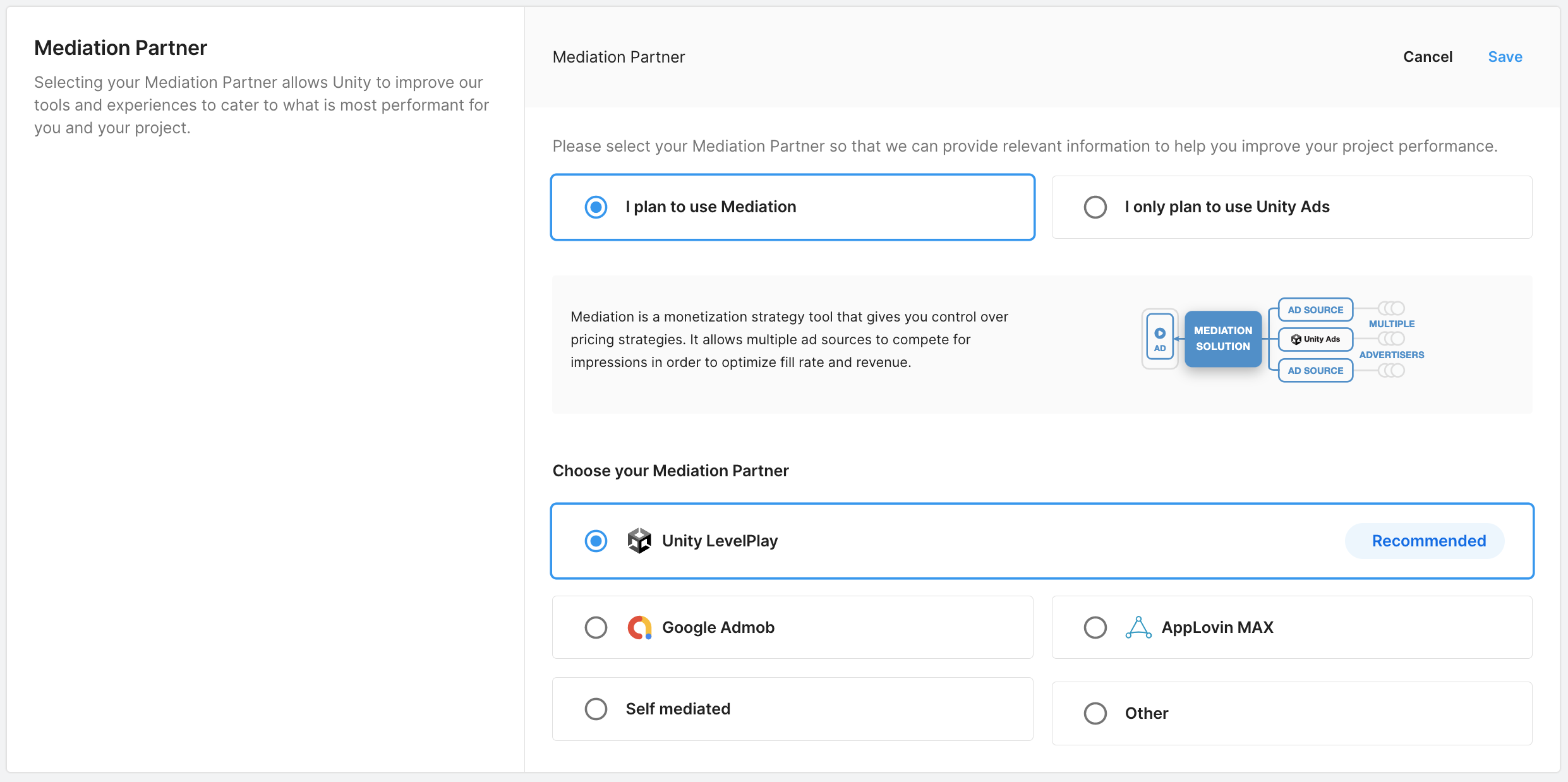Click the Recommended badge

(1428, 541)
